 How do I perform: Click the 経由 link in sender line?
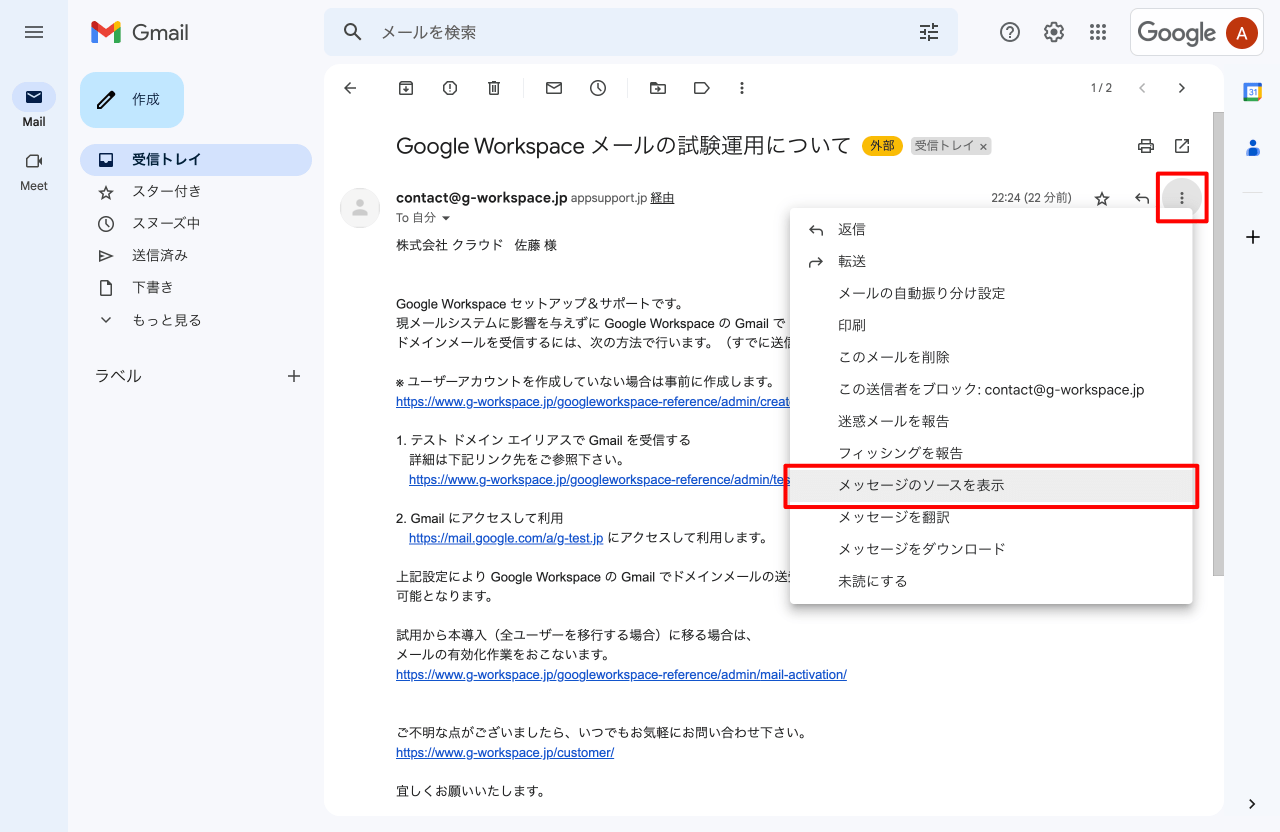click(662, 198)
